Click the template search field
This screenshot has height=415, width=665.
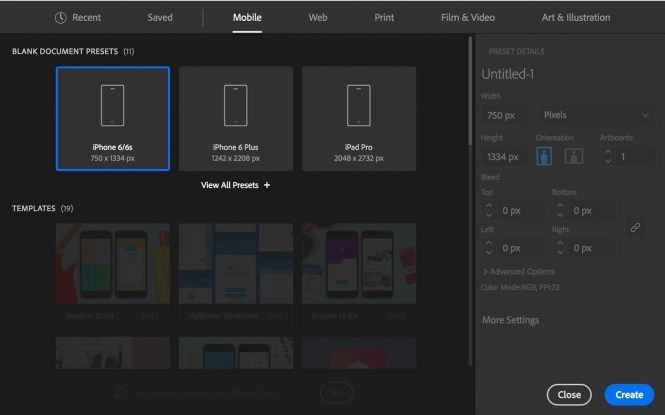point(204,393)
